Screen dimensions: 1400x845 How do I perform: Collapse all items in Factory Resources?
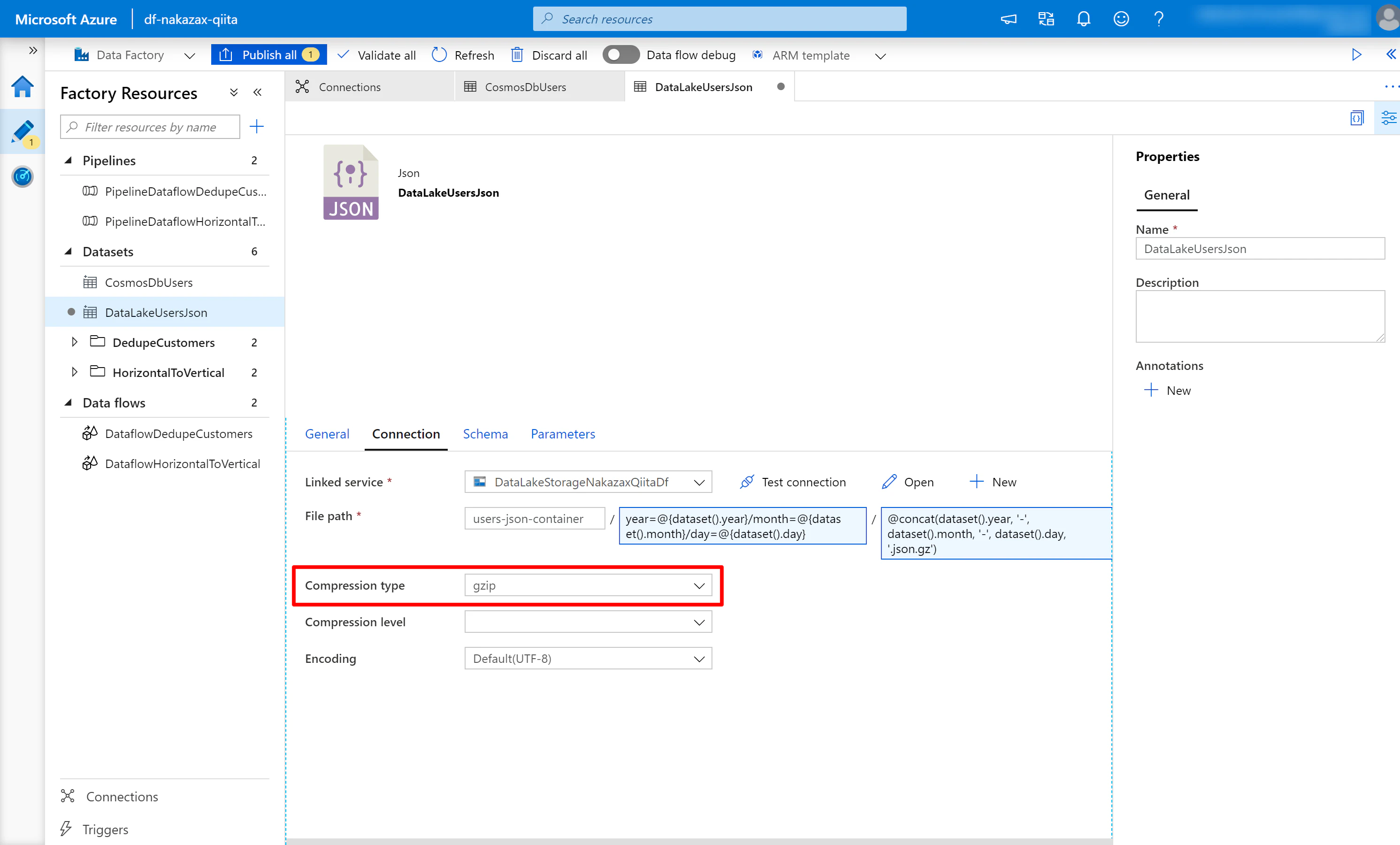(234, 92)
